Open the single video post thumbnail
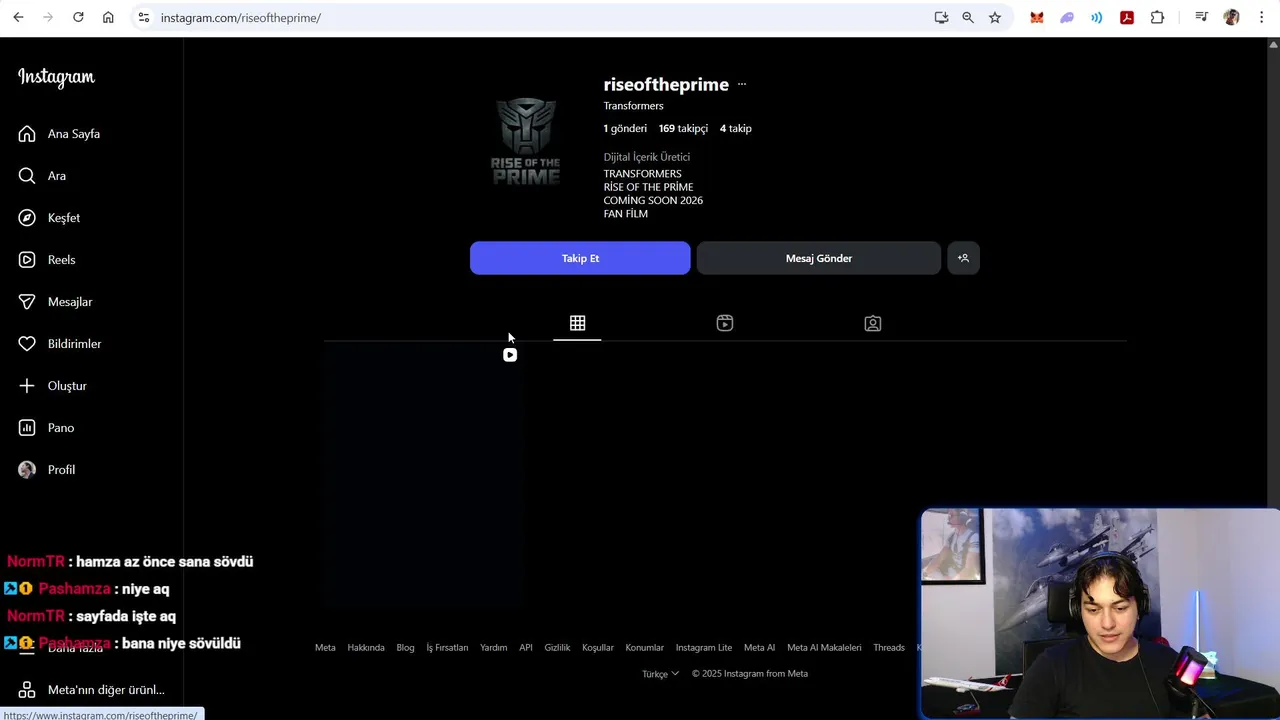 [422, 475]
